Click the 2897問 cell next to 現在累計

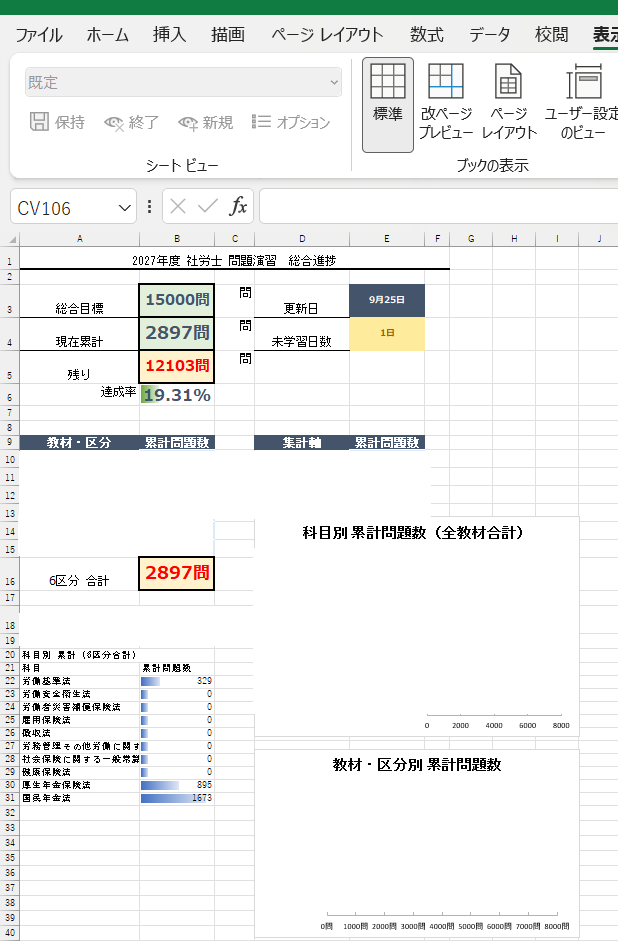click(x=177, y=333)
